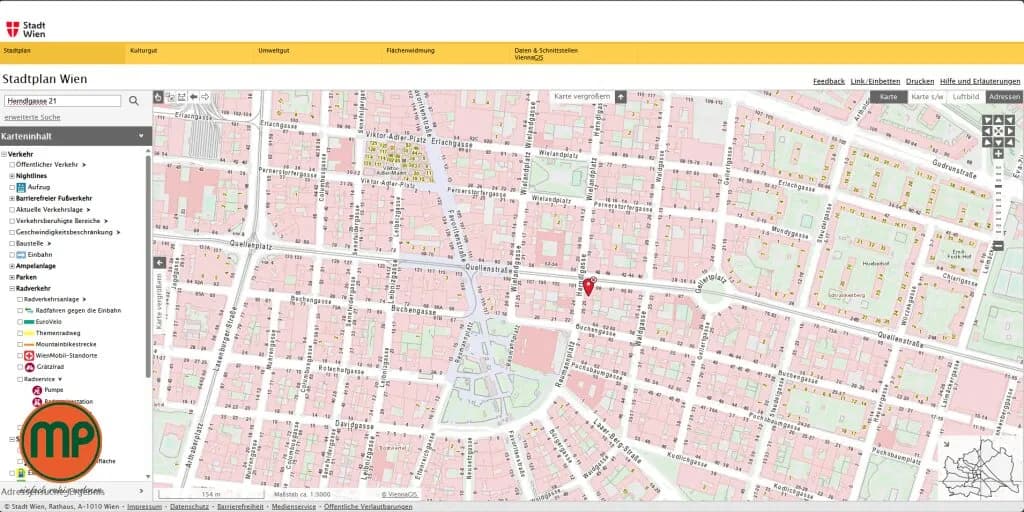Collapse the Verkehr tree node
Image resolution: width=1024 pixels, height=512 pixels.
pos(4,154)
